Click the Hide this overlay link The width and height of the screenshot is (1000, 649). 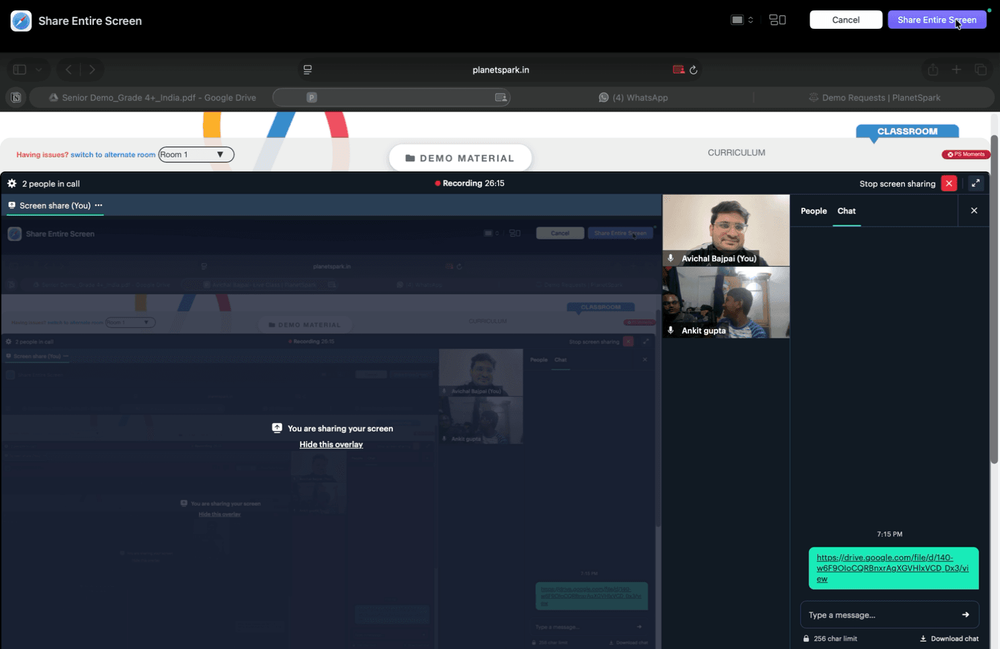click(331, 444)
